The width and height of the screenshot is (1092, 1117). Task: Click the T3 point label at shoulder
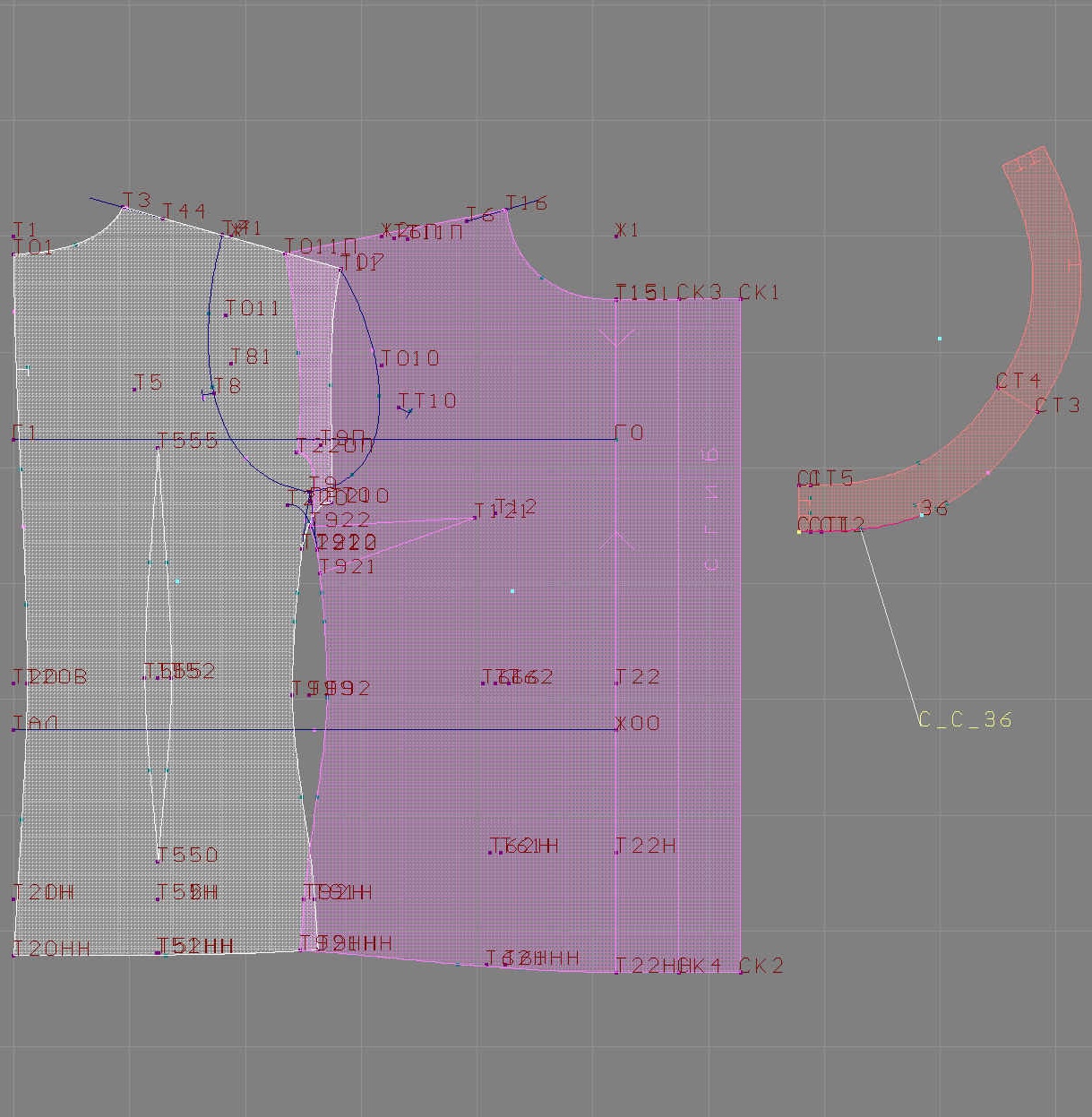click(136, 200)
